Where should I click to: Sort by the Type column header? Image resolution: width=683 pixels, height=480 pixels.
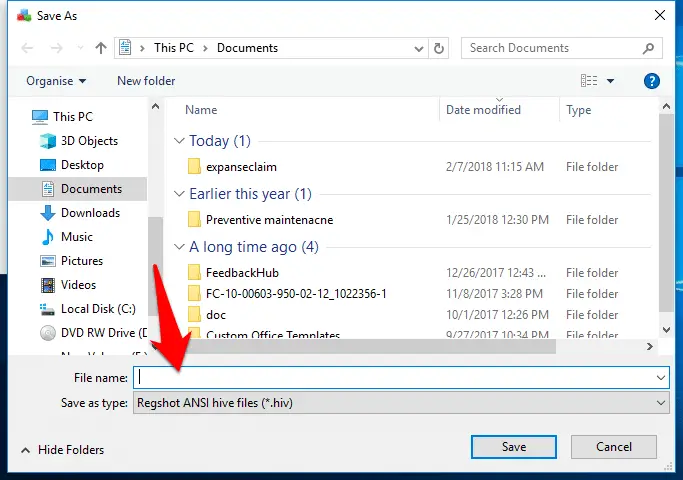tap(578, 110)
